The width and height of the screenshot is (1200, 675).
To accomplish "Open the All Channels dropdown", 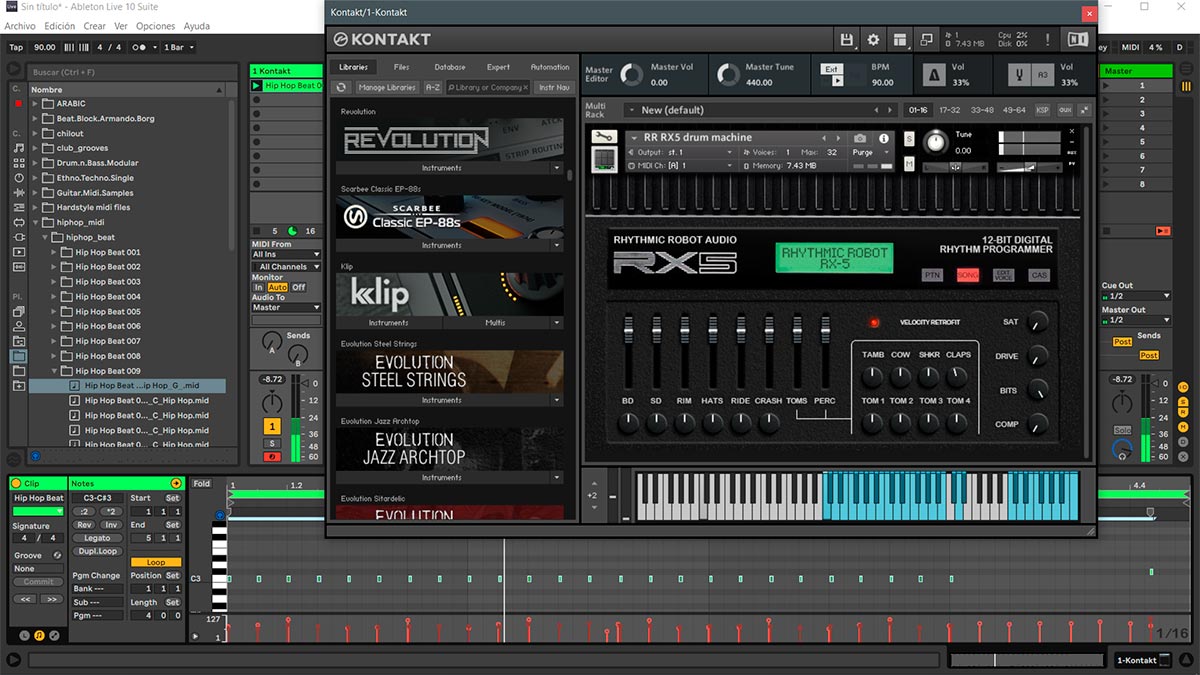I will 286,267.
